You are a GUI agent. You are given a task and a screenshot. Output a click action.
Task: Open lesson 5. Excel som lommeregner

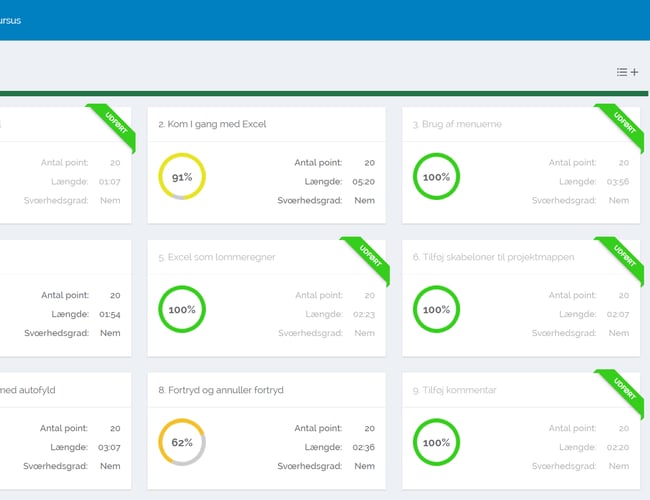coord(221,257)
